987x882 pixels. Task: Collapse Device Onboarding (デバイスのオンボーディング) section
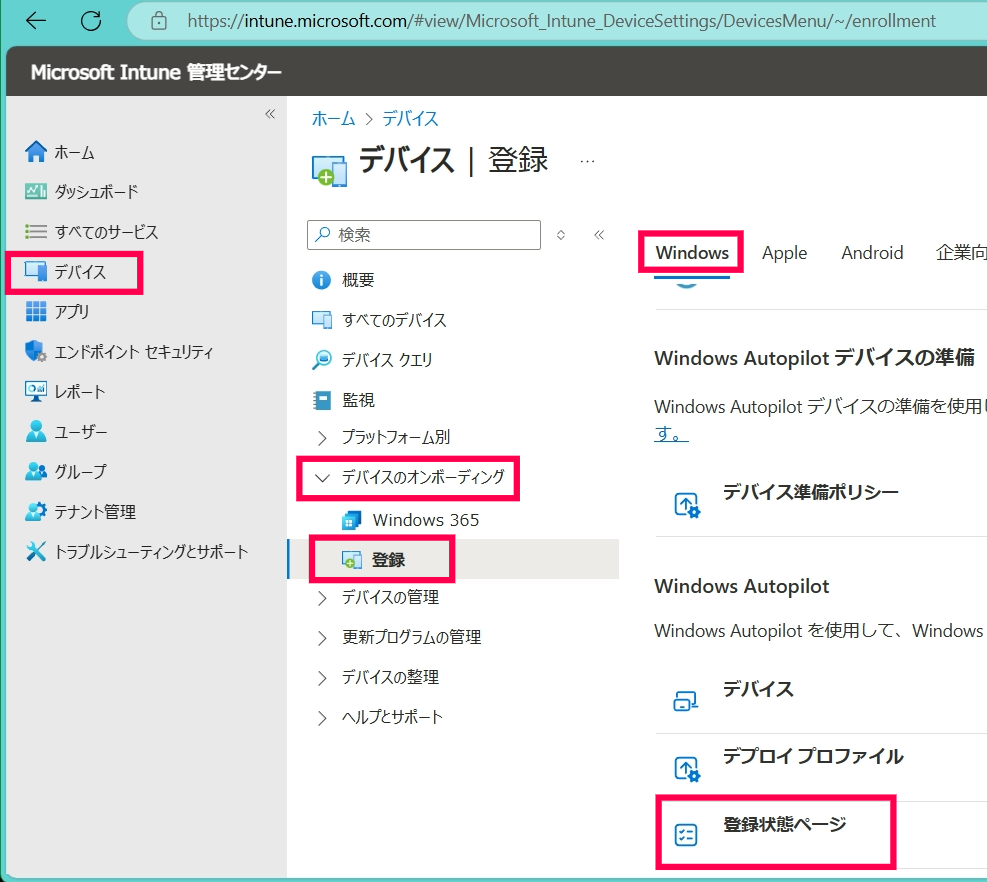click(x=322, y=478)
